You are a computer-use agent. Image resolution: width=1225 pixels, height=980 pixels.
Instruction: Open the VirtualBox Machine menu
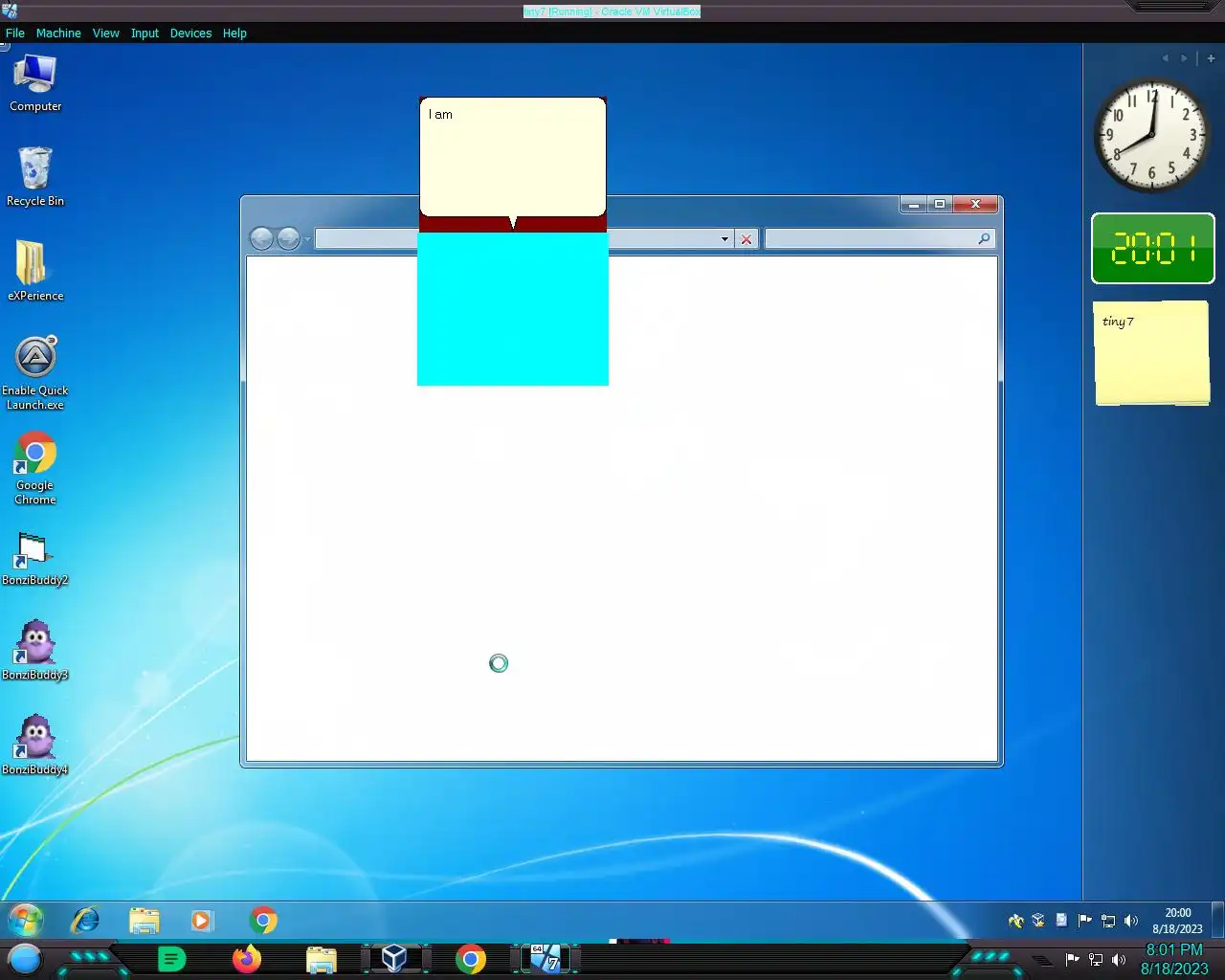58,33
